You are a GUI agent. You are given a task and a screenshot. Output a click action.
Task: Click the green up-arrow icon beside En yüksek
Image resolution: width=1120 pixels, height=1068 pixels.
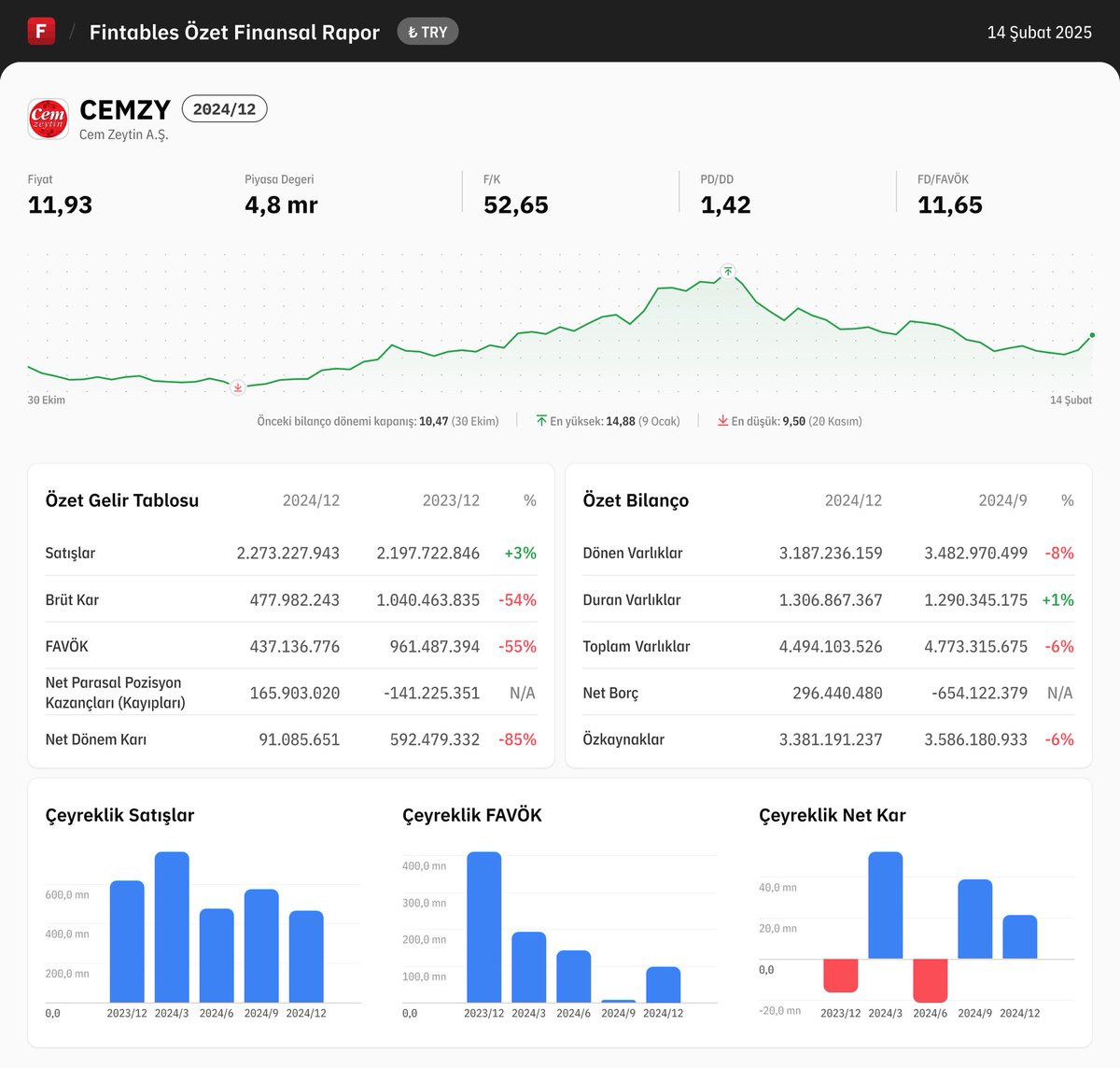541,421
